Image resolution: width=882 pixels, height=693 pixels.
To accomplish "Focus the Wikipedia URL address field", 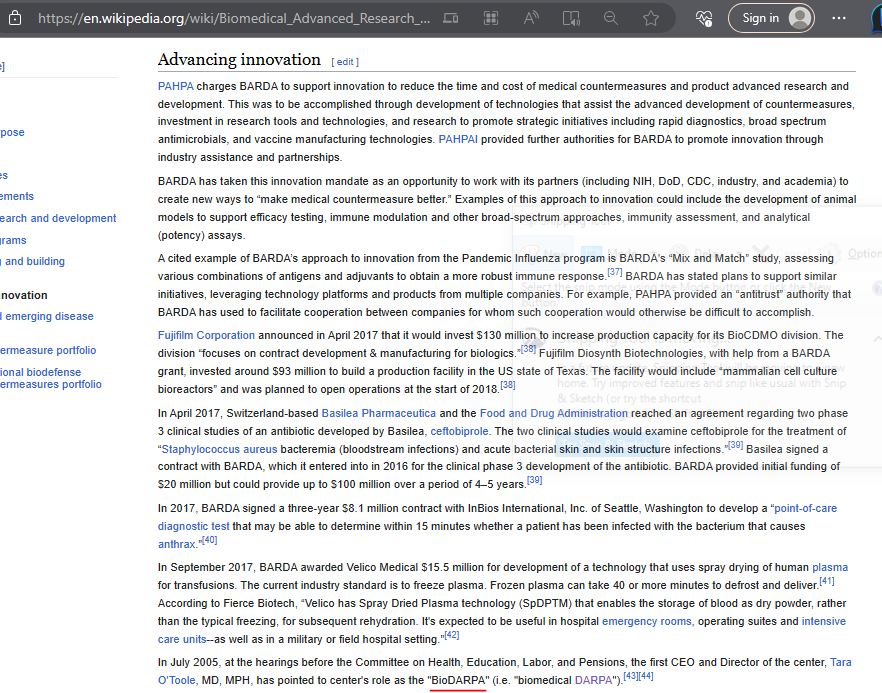I will (234, 18).
